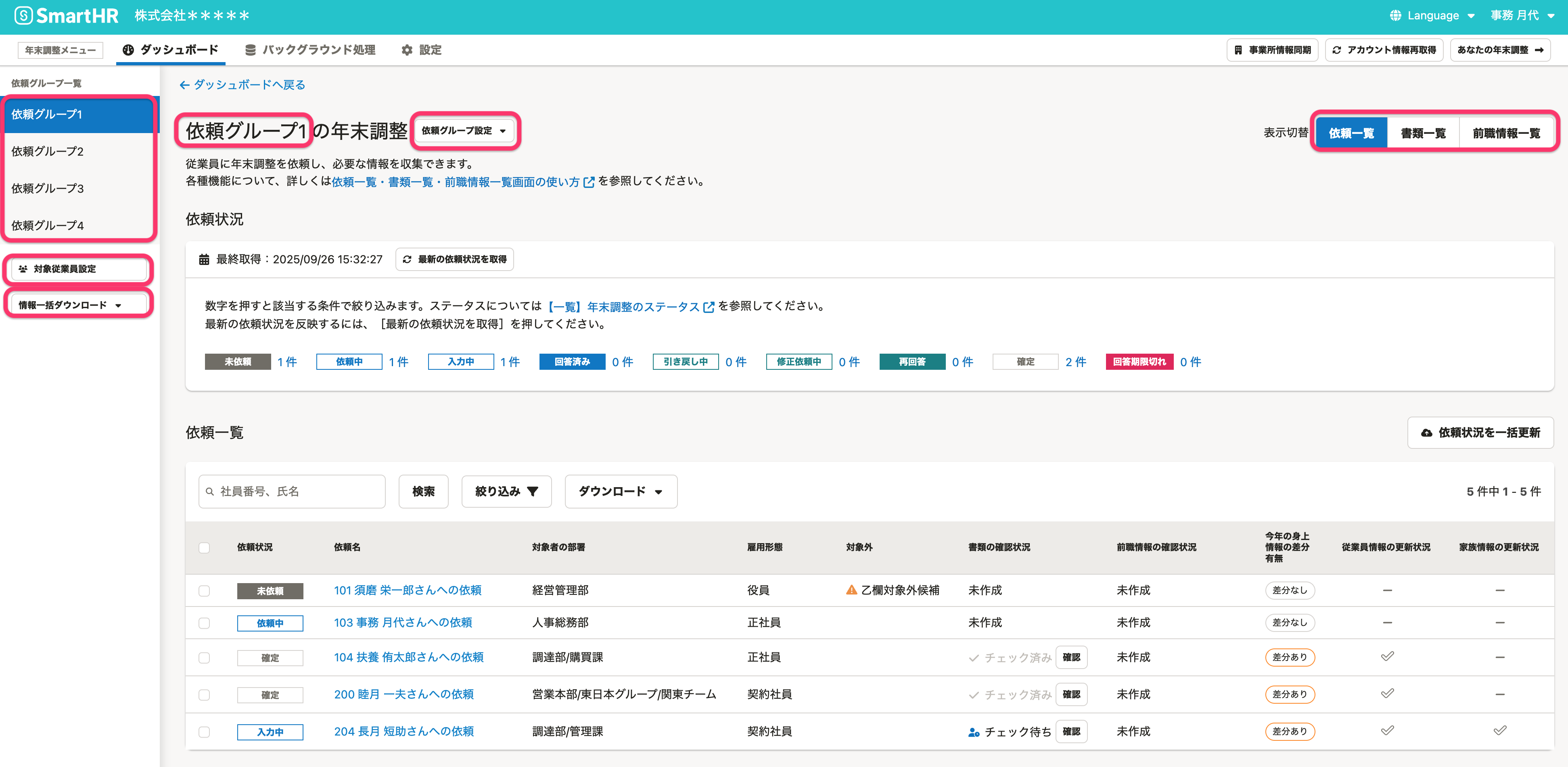Click the SmartHR logo icon
1568x767 pixels.
click(x=23, y=16)
